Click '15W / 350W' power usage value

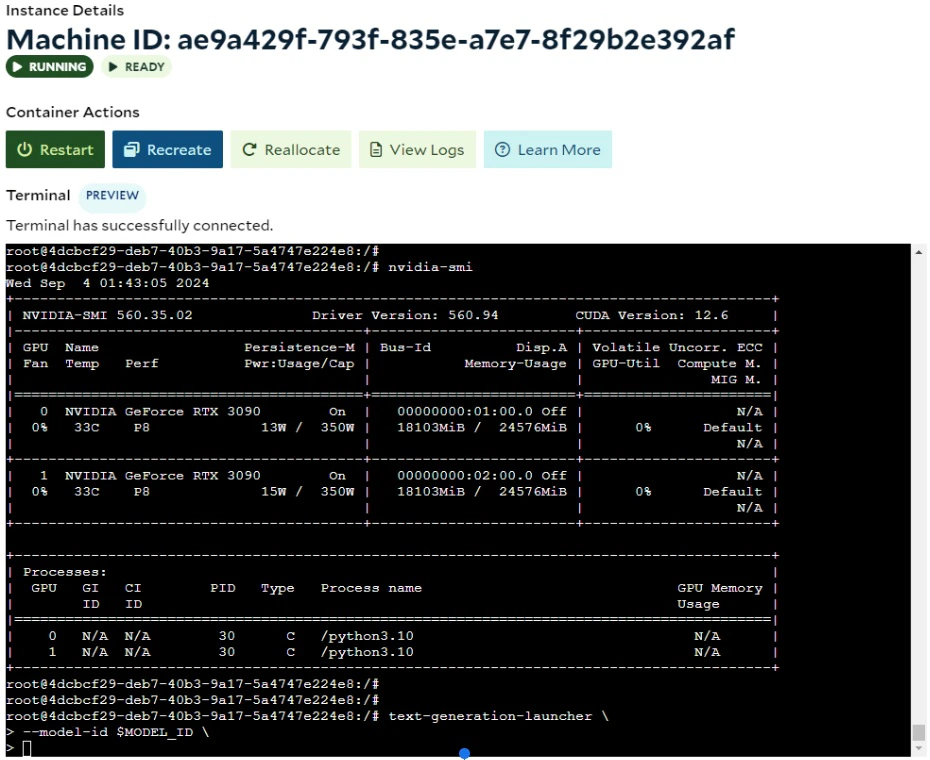click(307, 491)
